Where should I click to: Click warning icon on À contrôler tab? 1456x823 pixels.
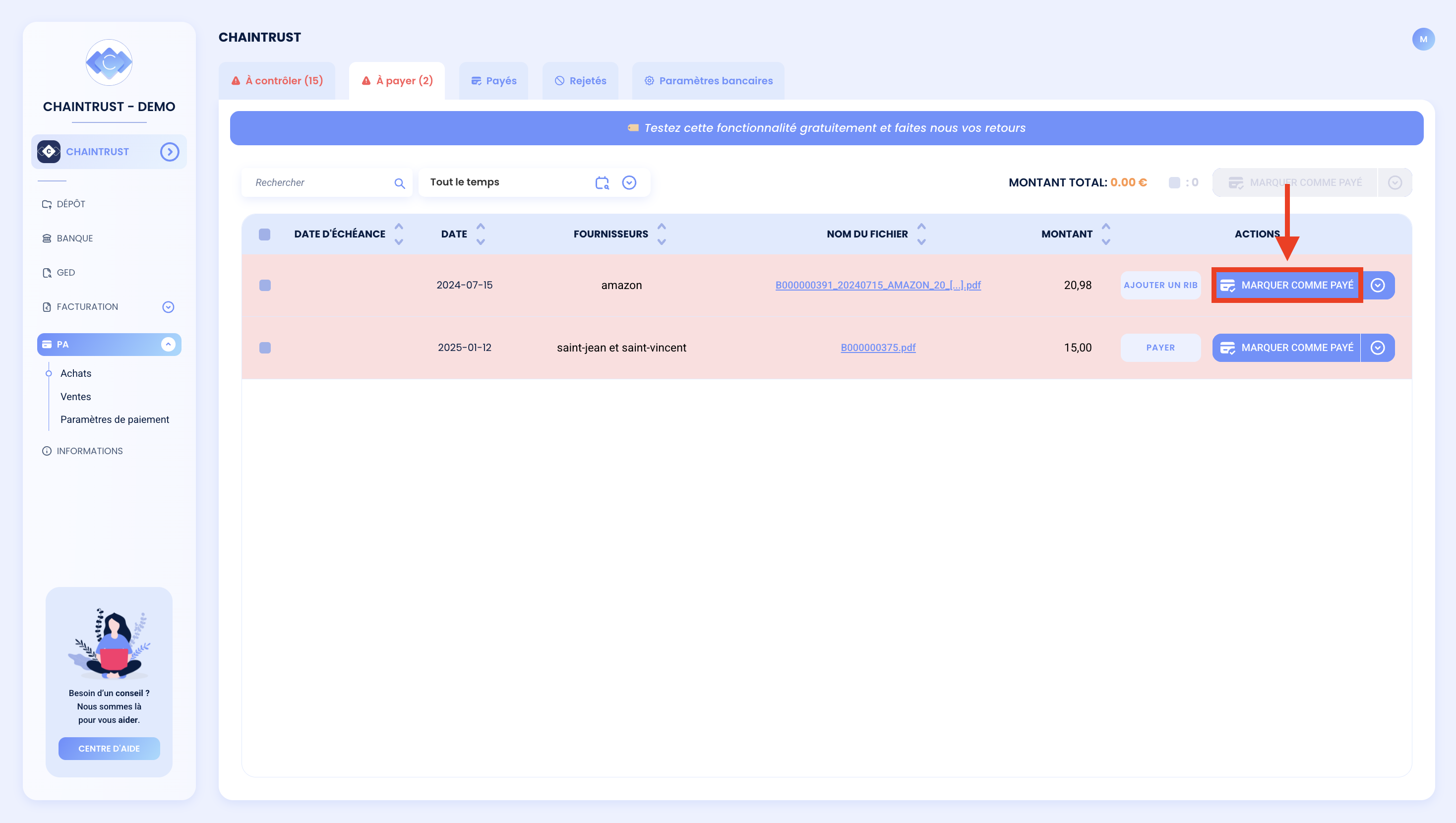pos(236,81)
